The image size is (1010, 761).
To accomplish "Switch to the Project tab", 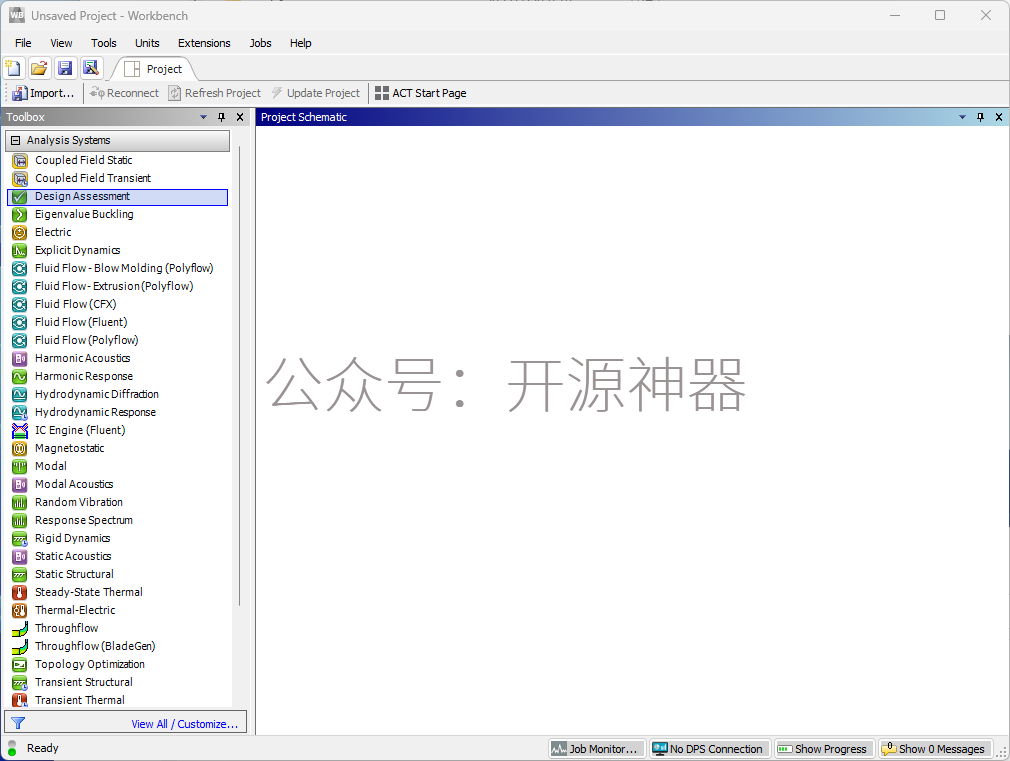I will point(153,69).
